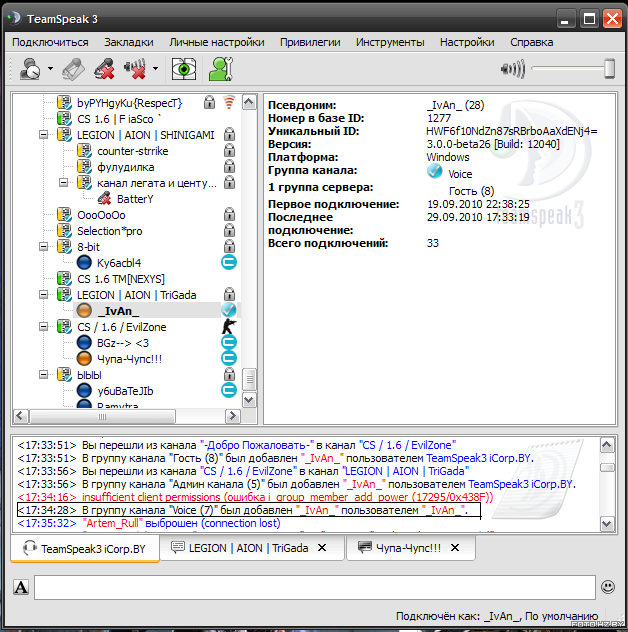Click the lock icon beside Selection*pro
Screen dimensions: 628x632
(x=229, y=230)
